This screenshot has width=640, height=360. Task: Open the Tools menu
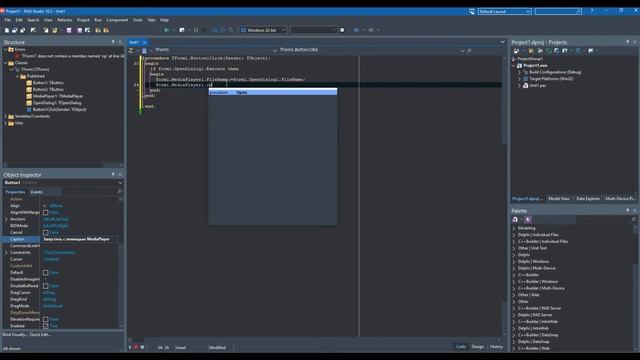pos(138,20)
